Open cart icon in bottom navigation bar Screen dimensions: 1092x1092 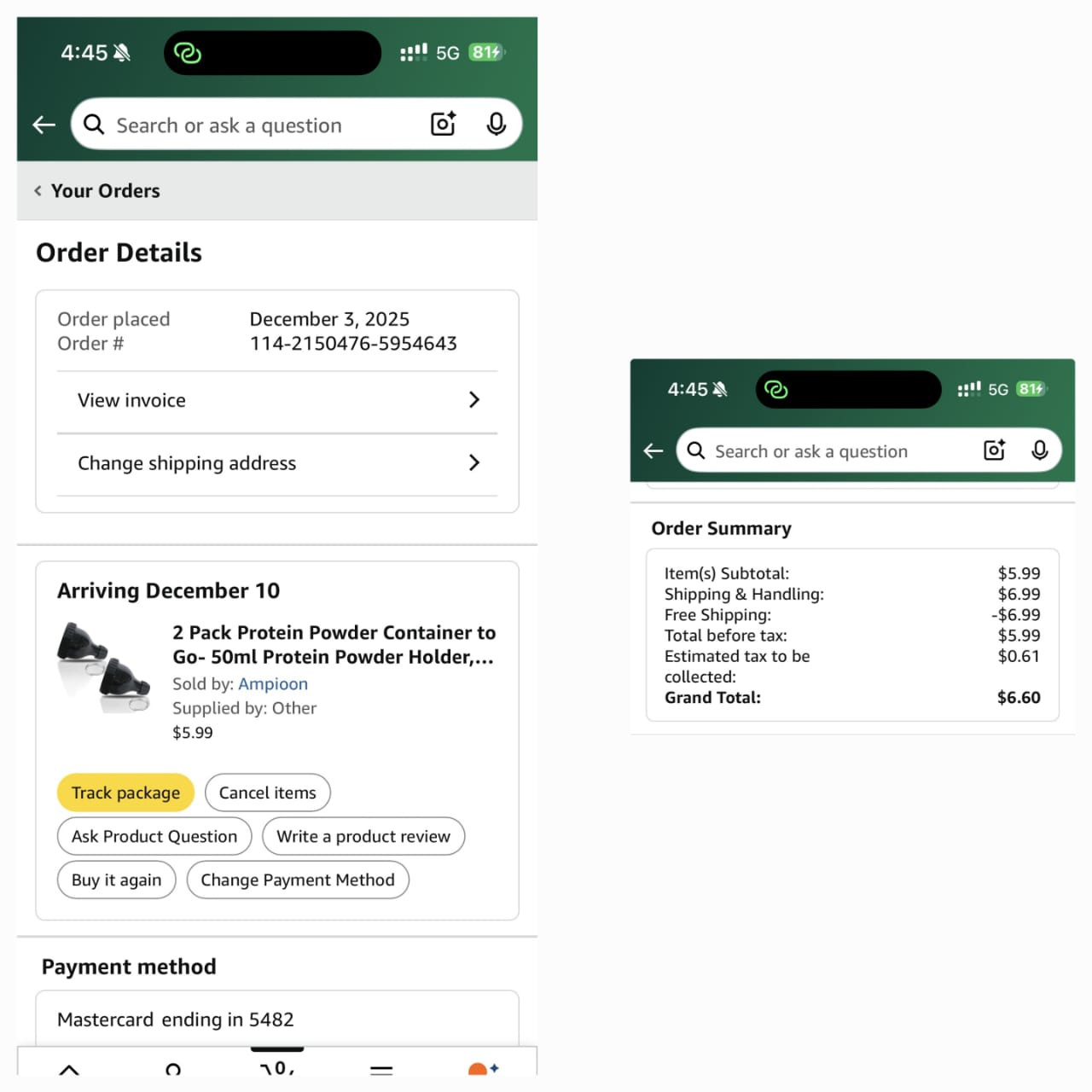pyautogui.click(x=277, y=1068)
